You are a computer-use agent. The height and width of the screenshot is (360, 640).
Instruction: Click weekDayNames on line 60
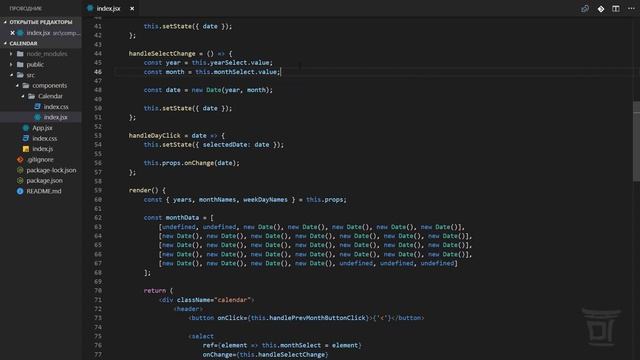point(265,200)
